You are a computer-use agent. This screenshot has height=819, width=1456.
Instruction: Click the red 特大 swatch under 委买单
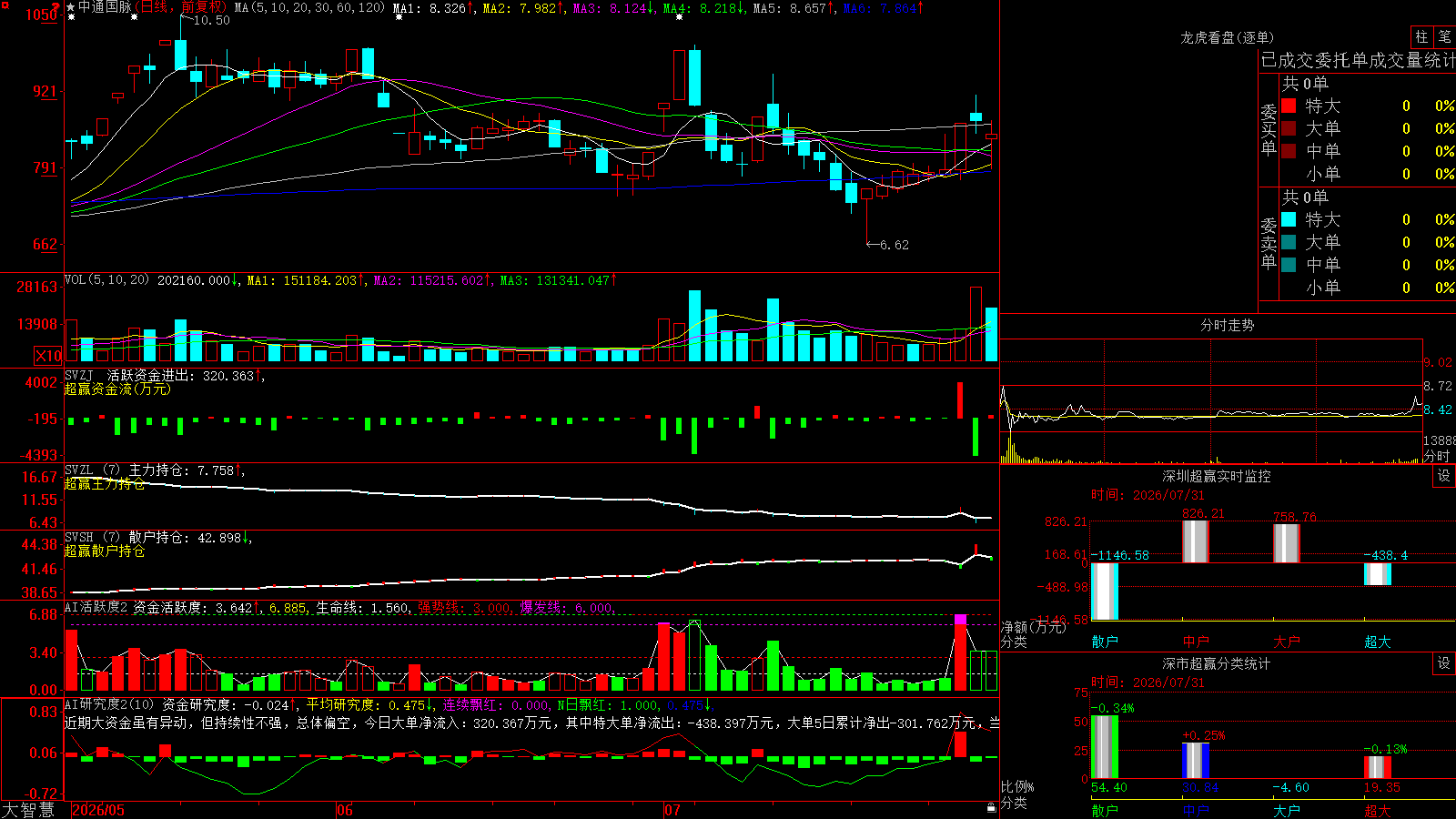(1289, 106)
